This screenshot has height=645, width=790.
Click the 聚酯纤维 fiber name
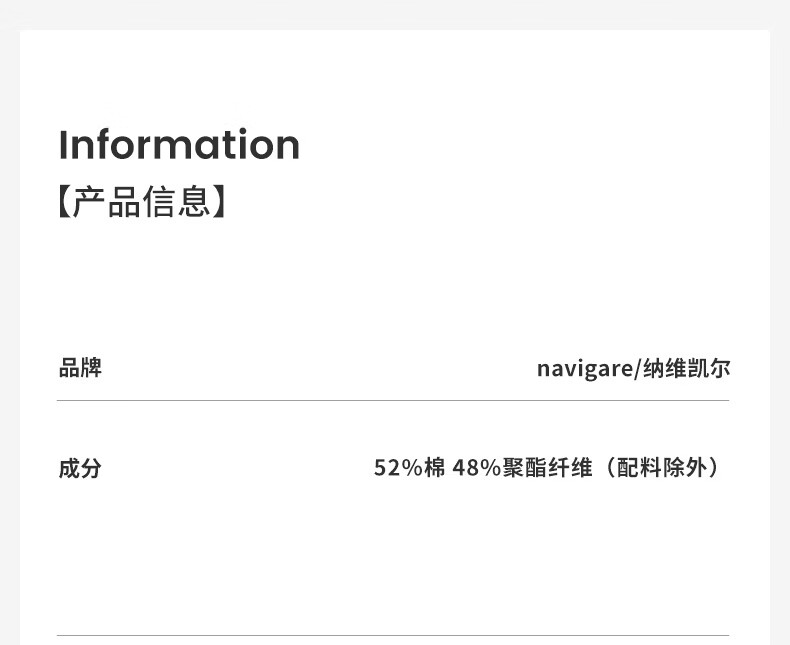548,468
